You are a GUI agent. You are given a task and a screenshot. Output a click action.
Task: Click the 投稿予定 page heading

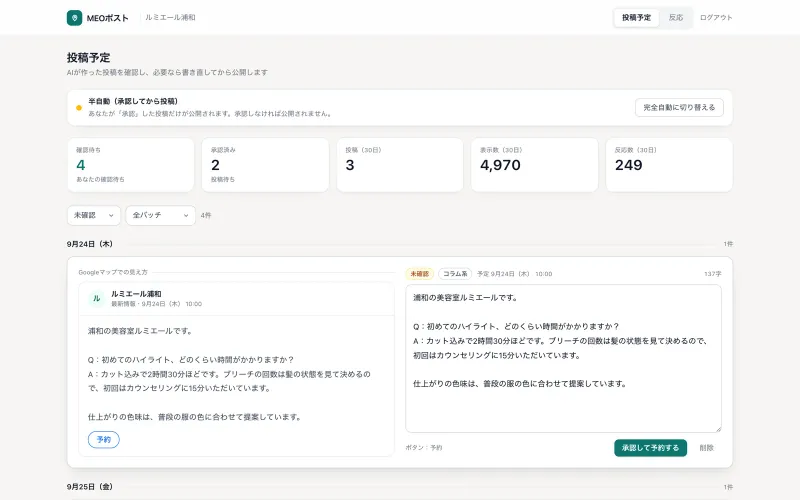click(x=88, y=58)
